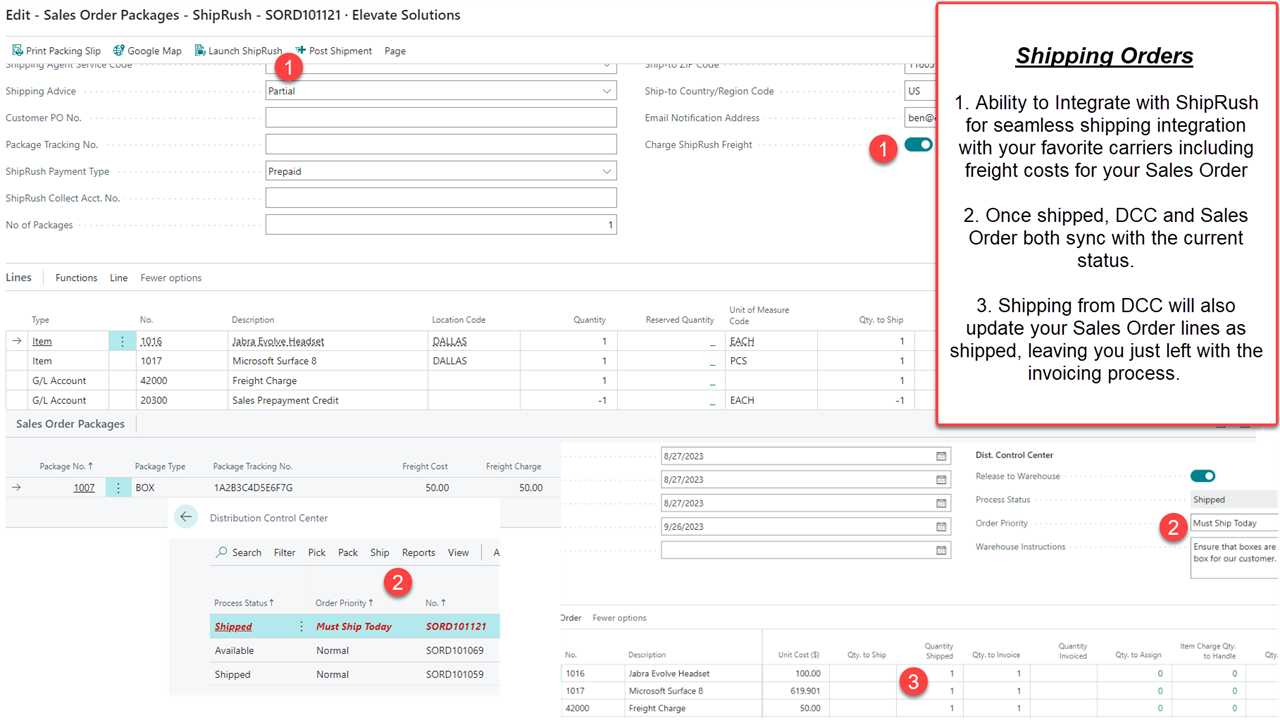Viewport: 1280px width, 720px height.
Task: Open row options for package 1007
Action: point(118,488)
